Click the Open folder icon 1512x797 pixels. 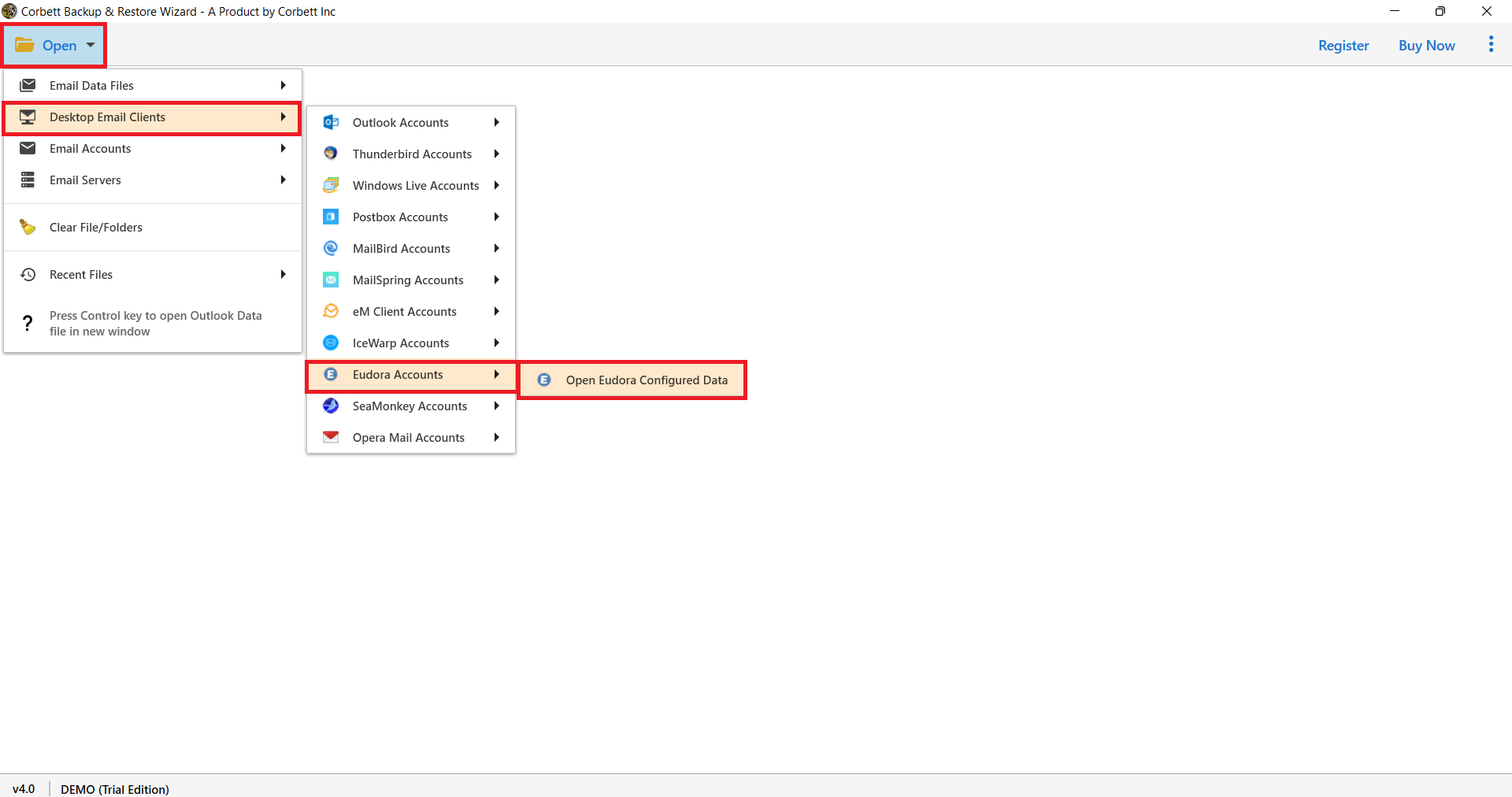(24, 45)
